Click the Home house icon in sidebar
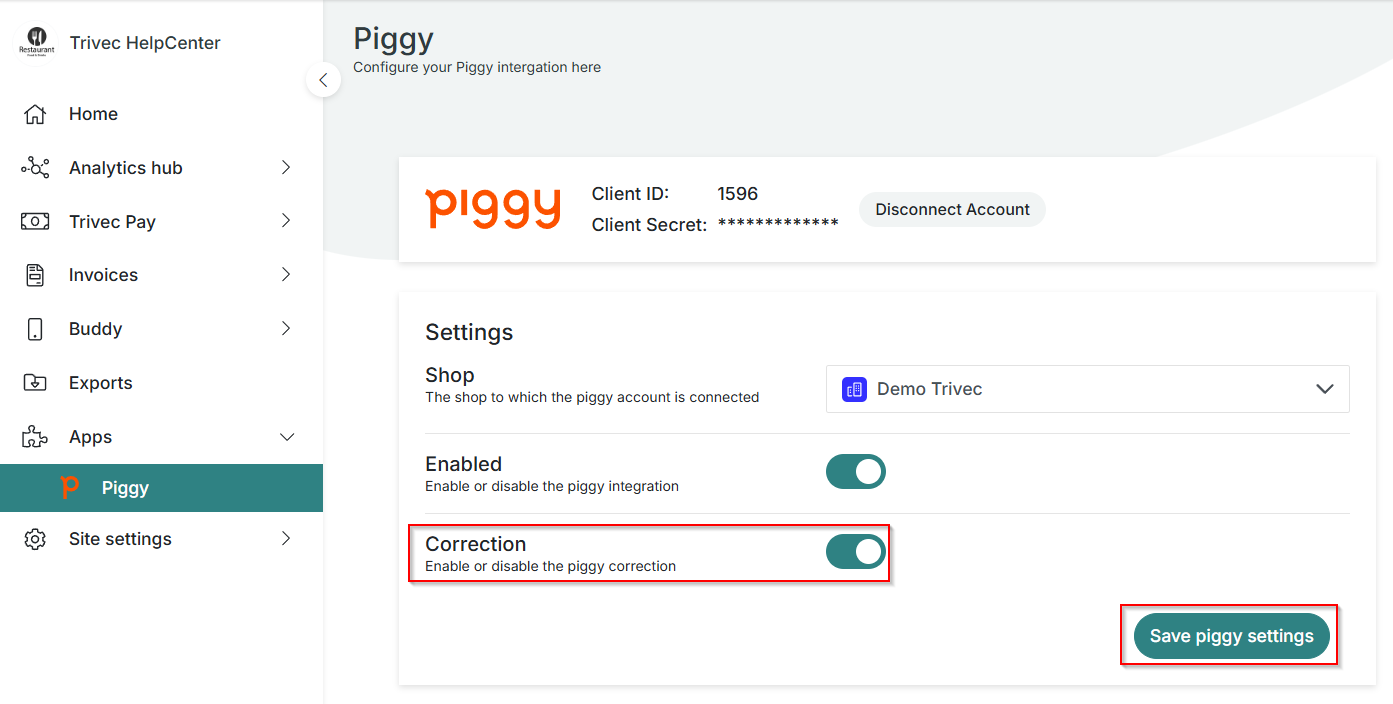The height and width of the screenshot is (704, 1393). tap(35, 114)
